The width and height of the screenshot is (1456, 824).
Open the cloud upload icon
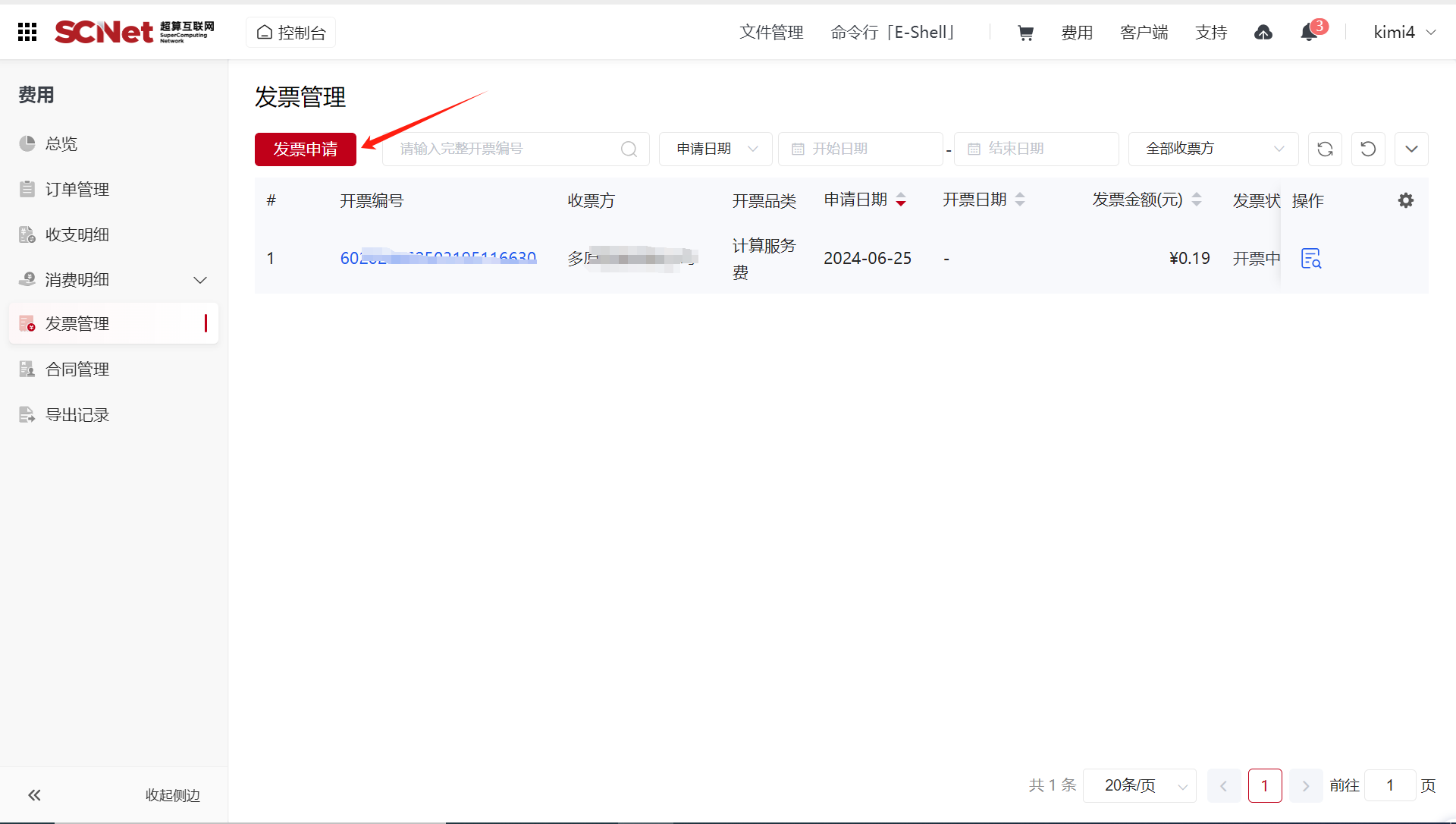1263,33
